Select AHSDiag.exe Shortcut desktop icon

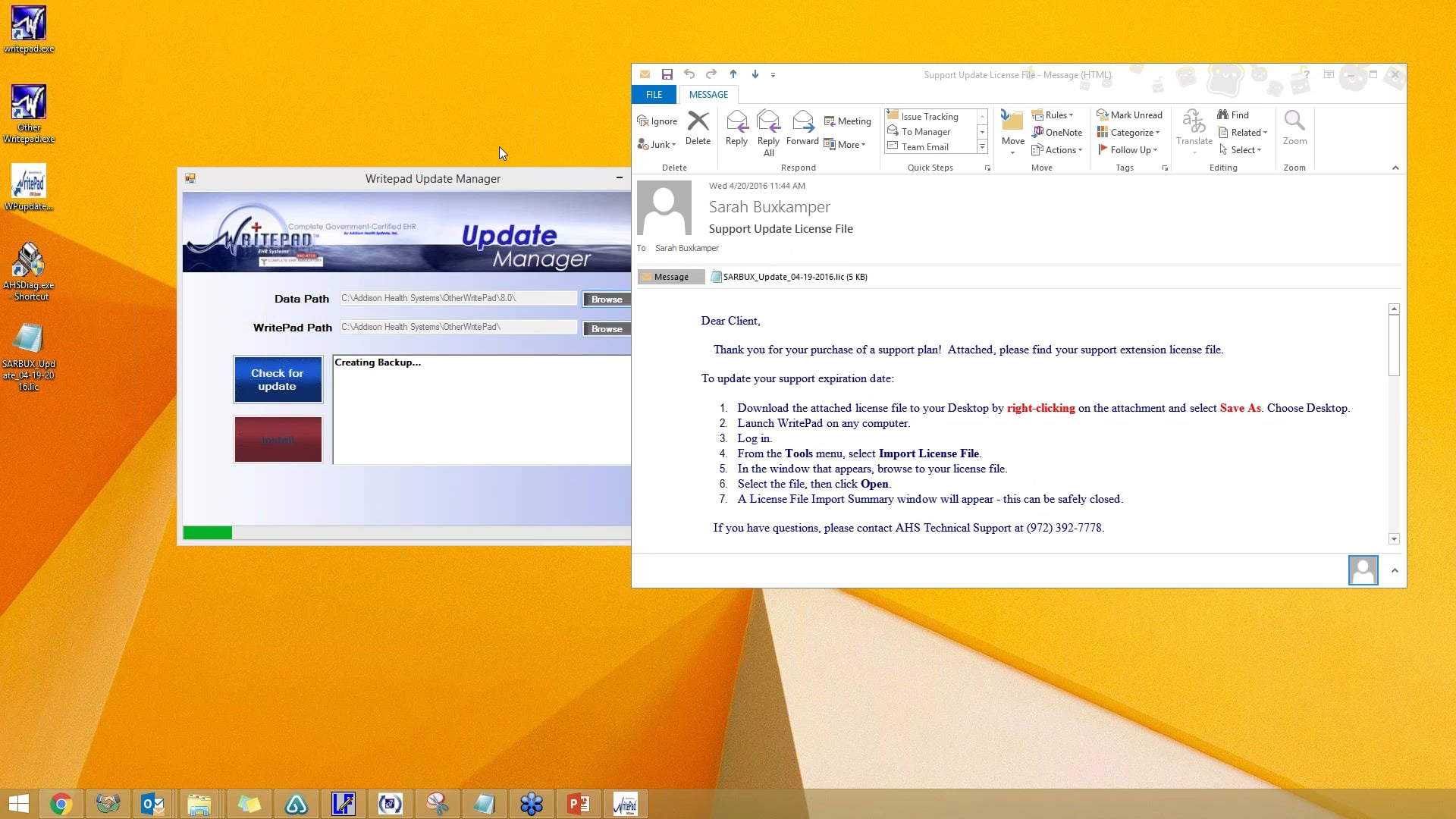(x=29, y=271)
